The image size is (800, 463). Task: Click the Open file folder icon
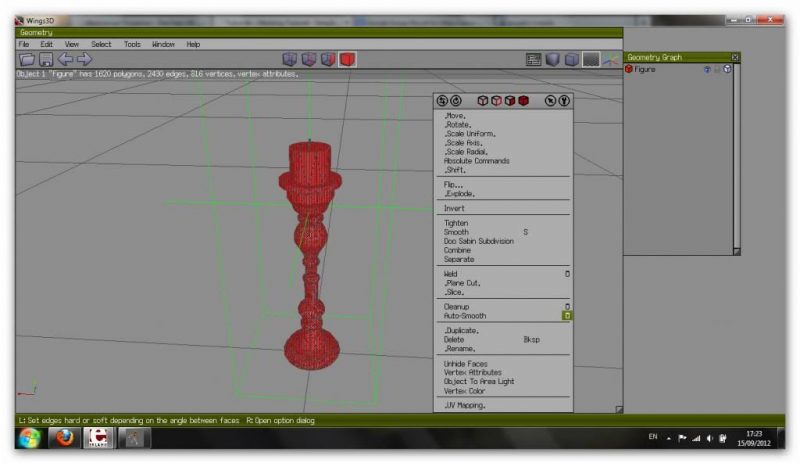click(24, 60)
